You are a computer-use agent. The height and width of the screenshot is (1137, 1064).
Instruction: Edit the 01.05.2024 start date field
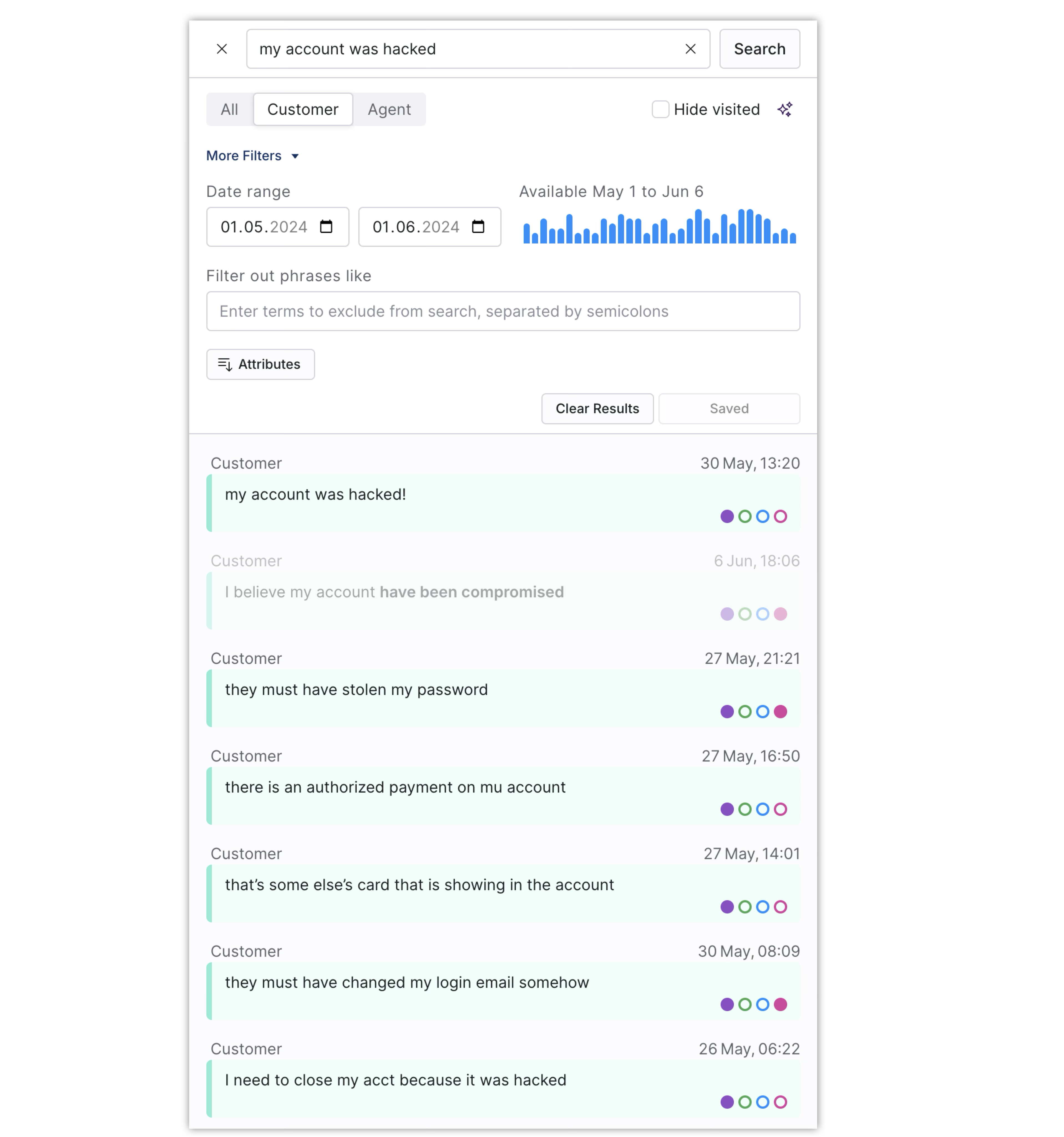point(277,227)
